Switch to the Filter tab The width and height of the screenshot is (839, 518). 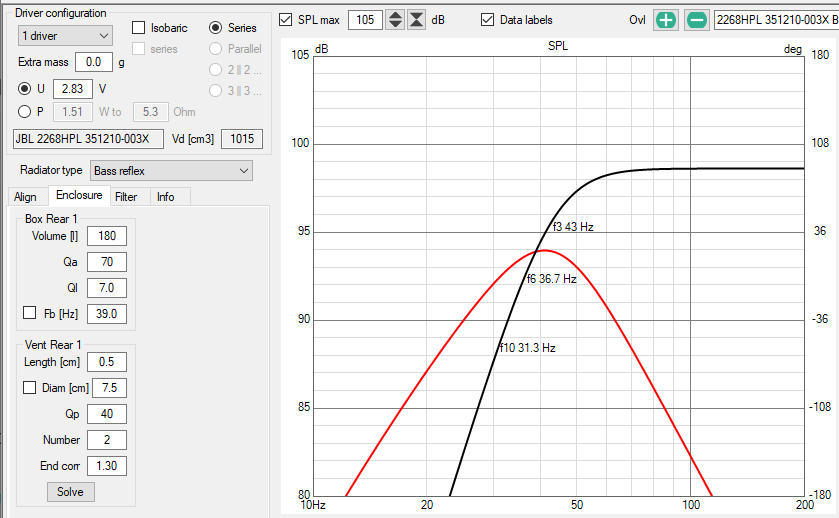(126, 196)
